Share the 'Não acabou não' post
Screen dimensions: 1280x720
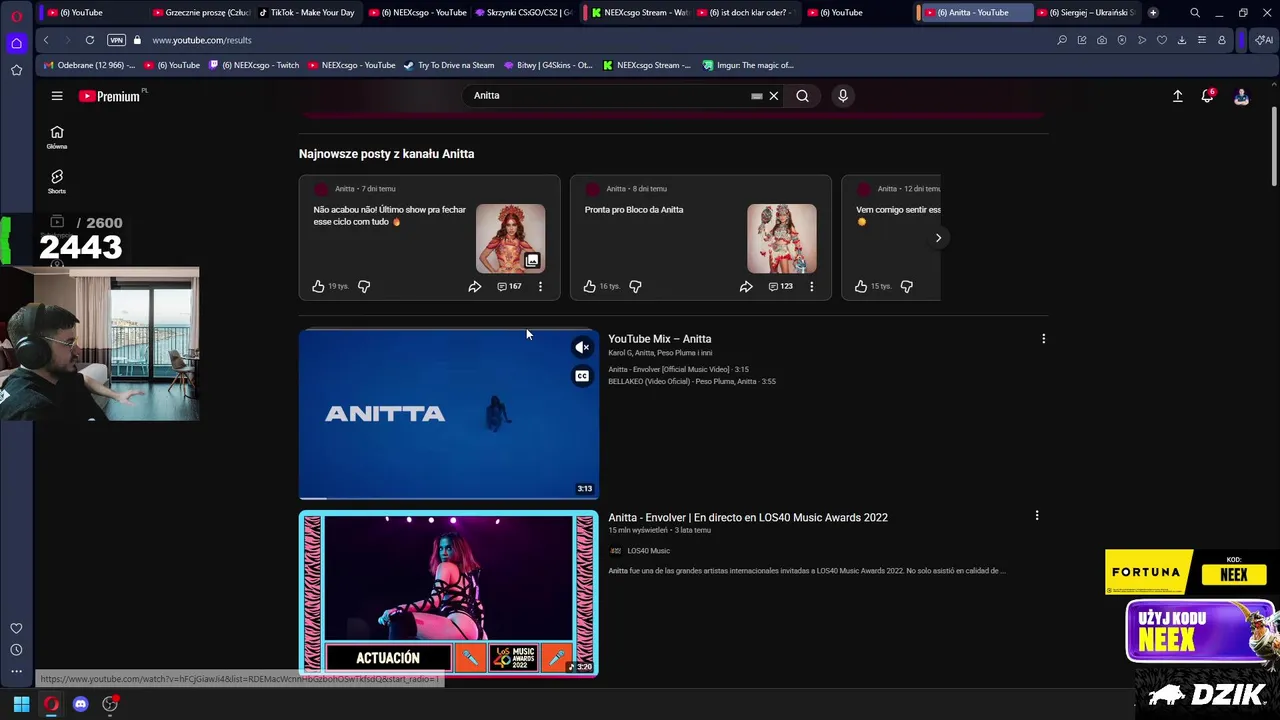(x=475, y=286)
